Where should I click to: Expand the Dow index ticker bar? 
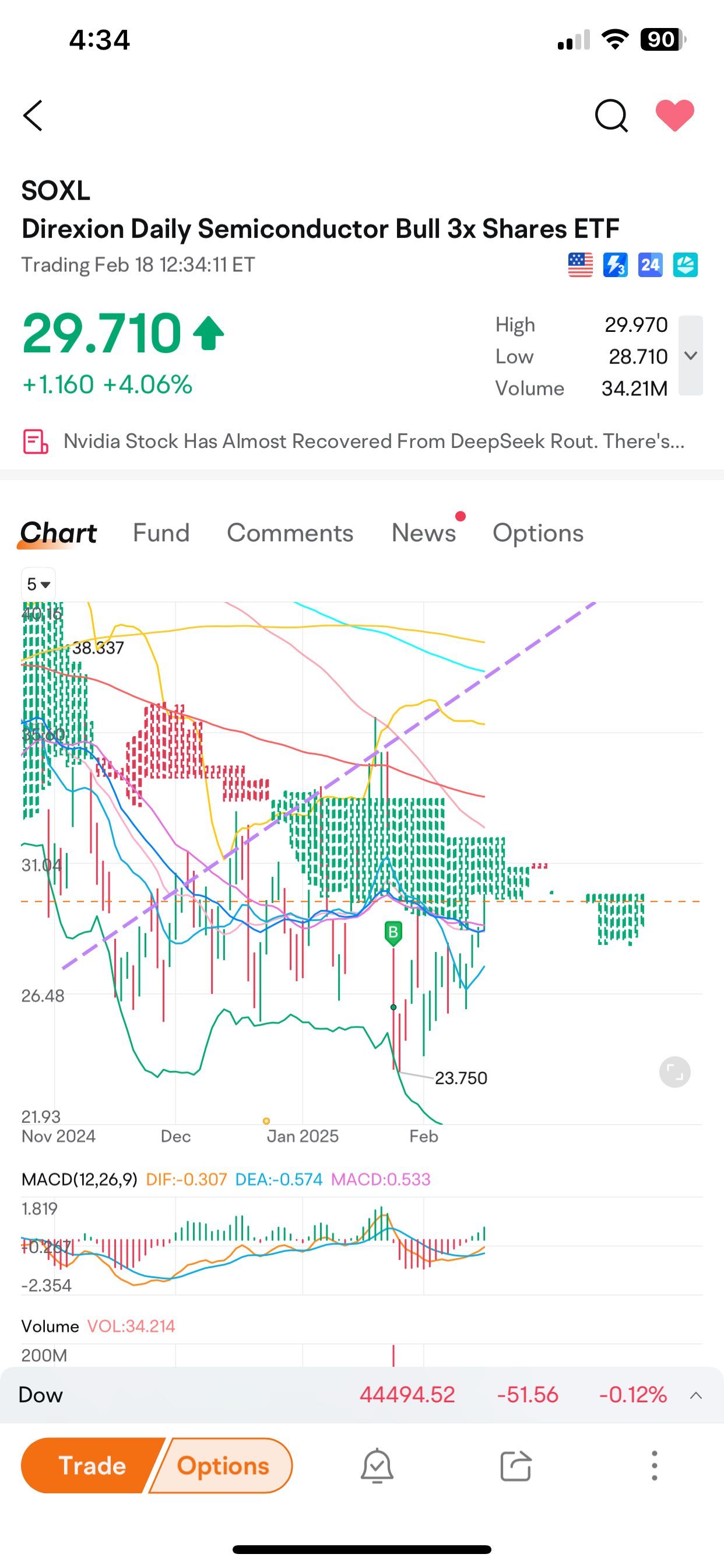[x=696, y=1395]
